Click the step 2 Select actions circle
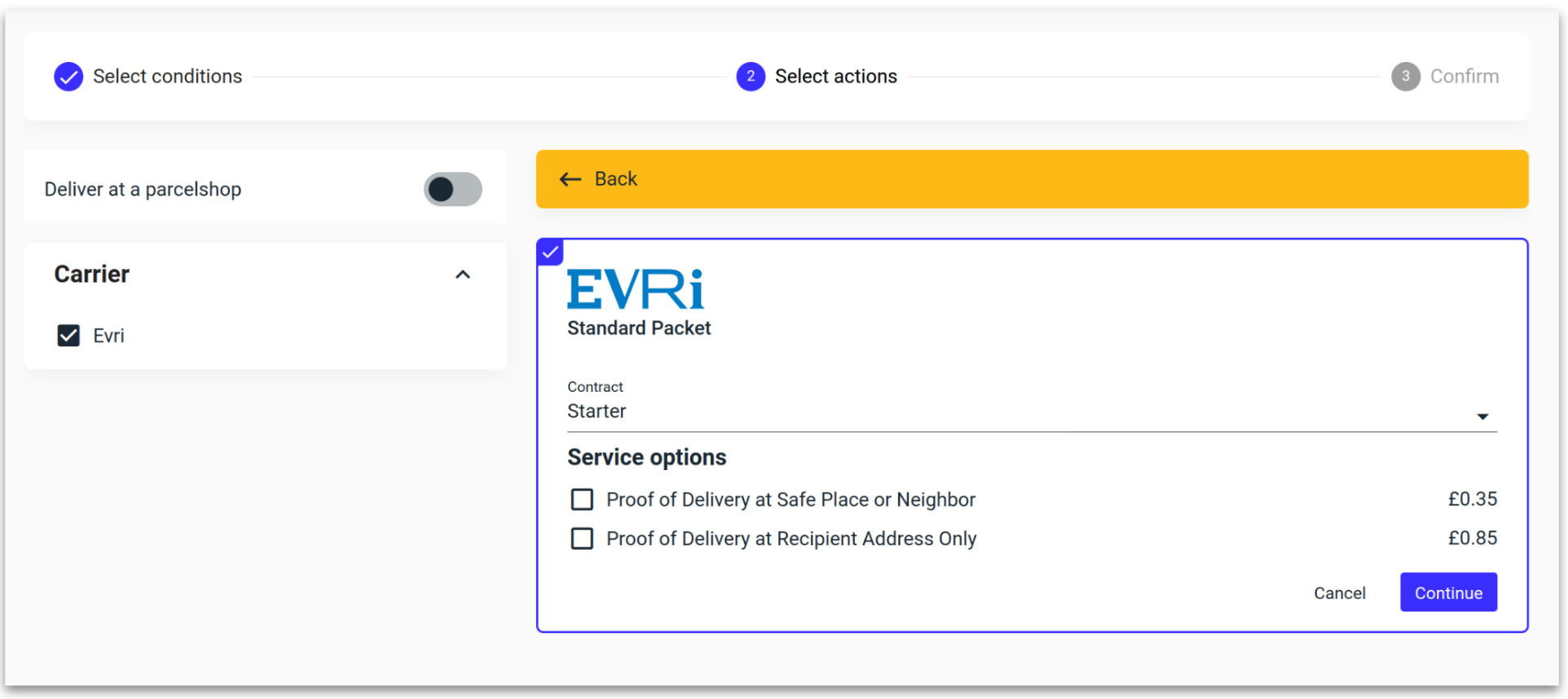The width and height of the screenshot is (1568, 699). pos(751,77)
